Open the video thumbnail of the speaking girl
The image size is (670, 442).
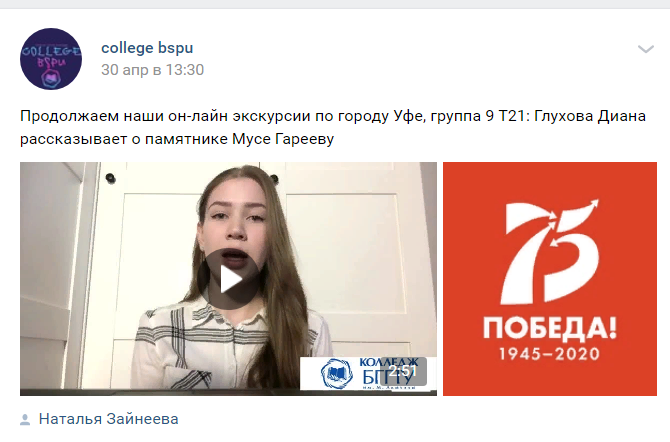coord(228,279)
